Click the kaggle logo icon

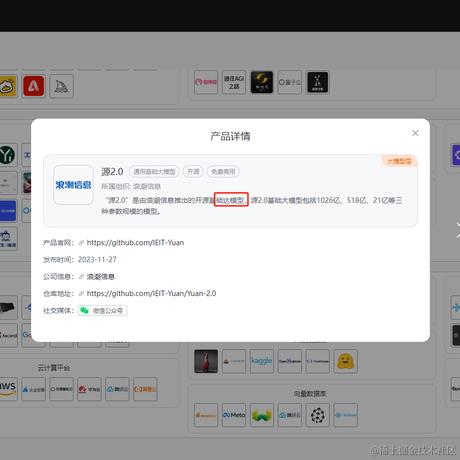(262, 361)
